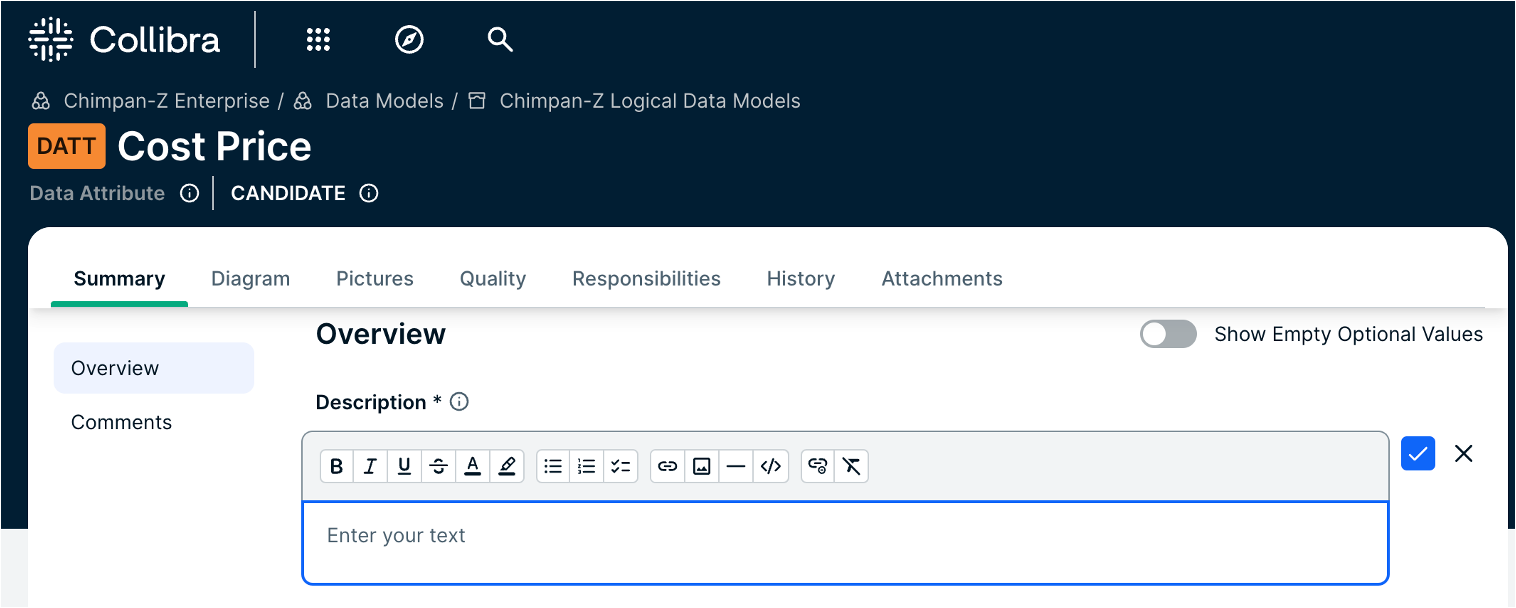Insert a bulleted list

tap(553, 466)
